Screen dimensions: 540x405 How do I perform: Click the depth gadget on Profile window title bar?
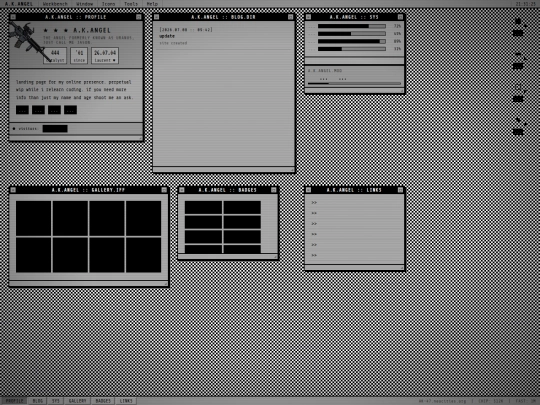pyautogui.click(x=138, y=17)
